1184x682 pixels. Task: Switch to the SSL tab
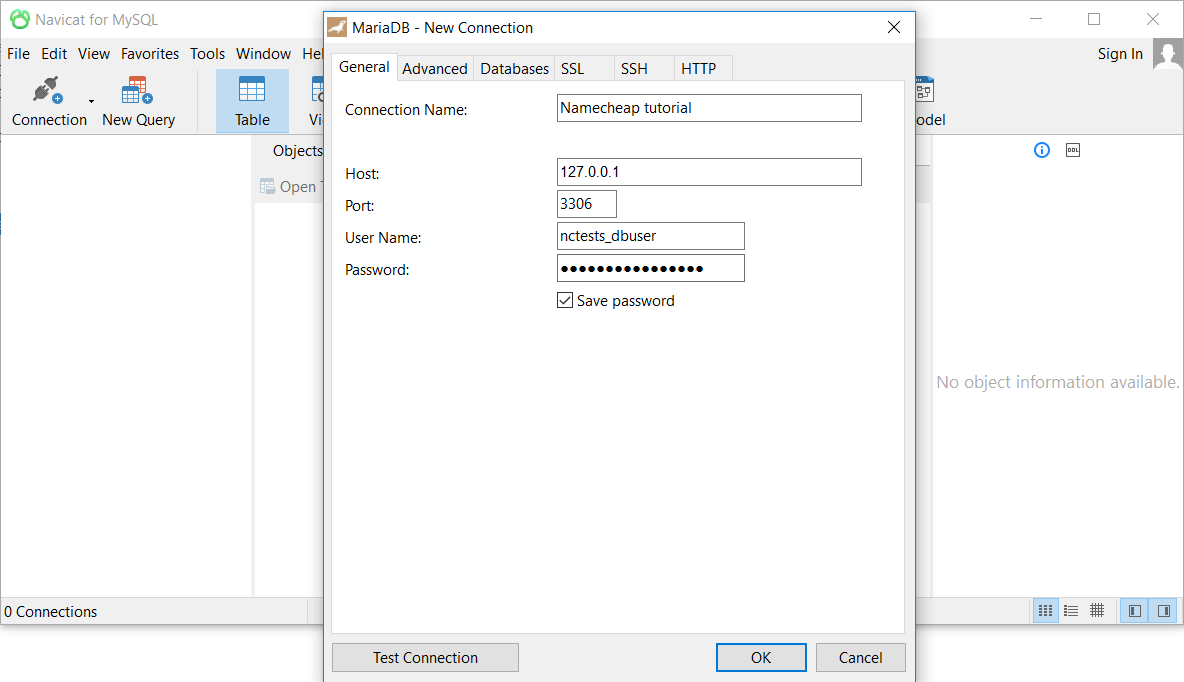[x=584, y=69]
